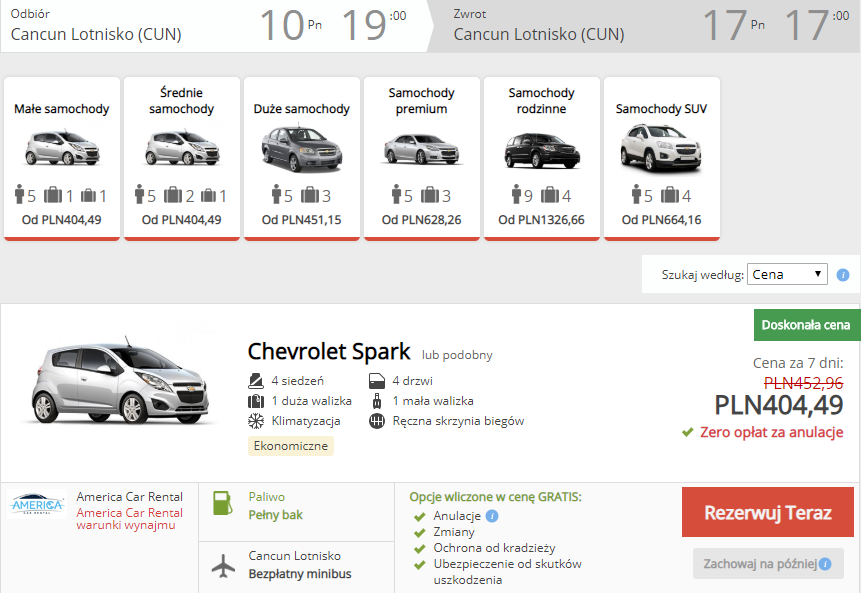This screenshot has width=861, height=593.
Task: Select the Samochody SUV category tab
Action: tap(662, 158)
